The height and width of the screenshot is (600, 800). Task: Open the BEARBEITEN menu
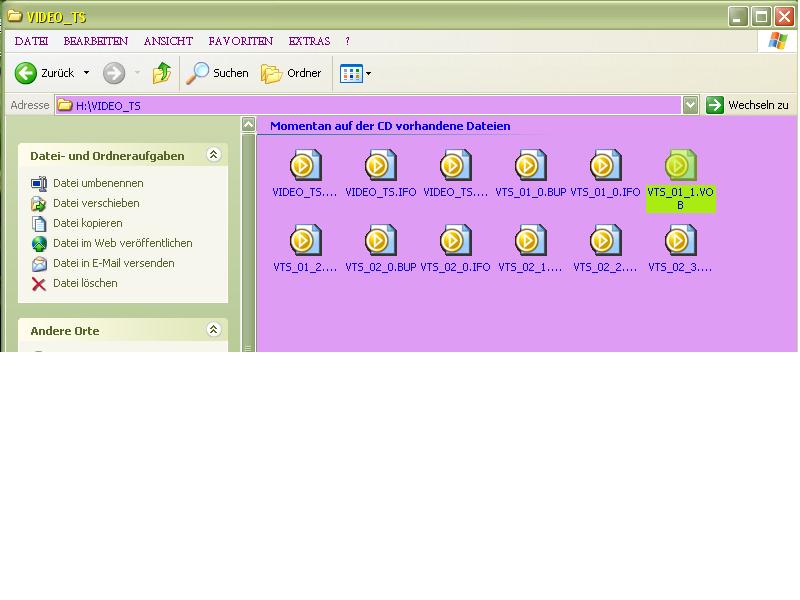[95, 41]
